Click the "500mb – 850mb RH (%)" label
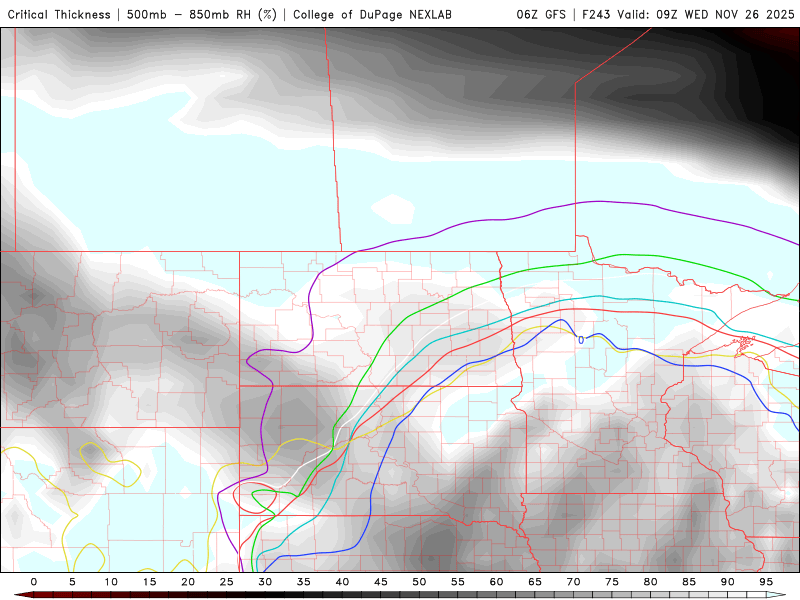The height and width of the screenshot is (600, 800). tap(202, 14)
